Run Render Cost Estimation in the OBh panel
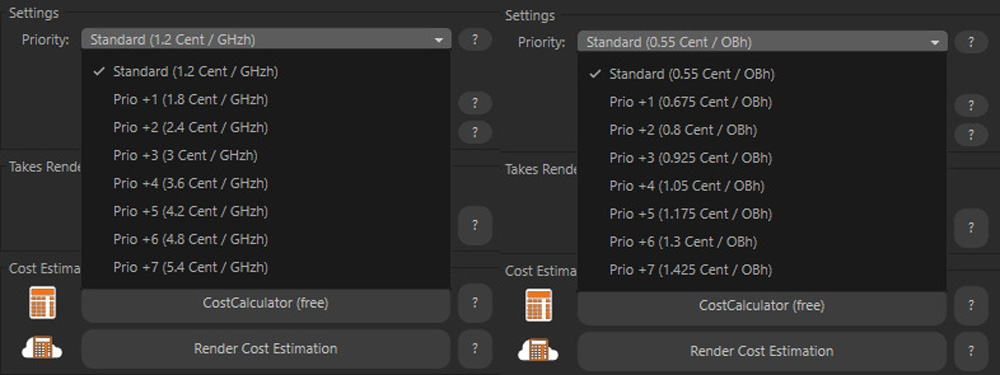Viewport: 1000px width, 375px height. click(762, 351)
